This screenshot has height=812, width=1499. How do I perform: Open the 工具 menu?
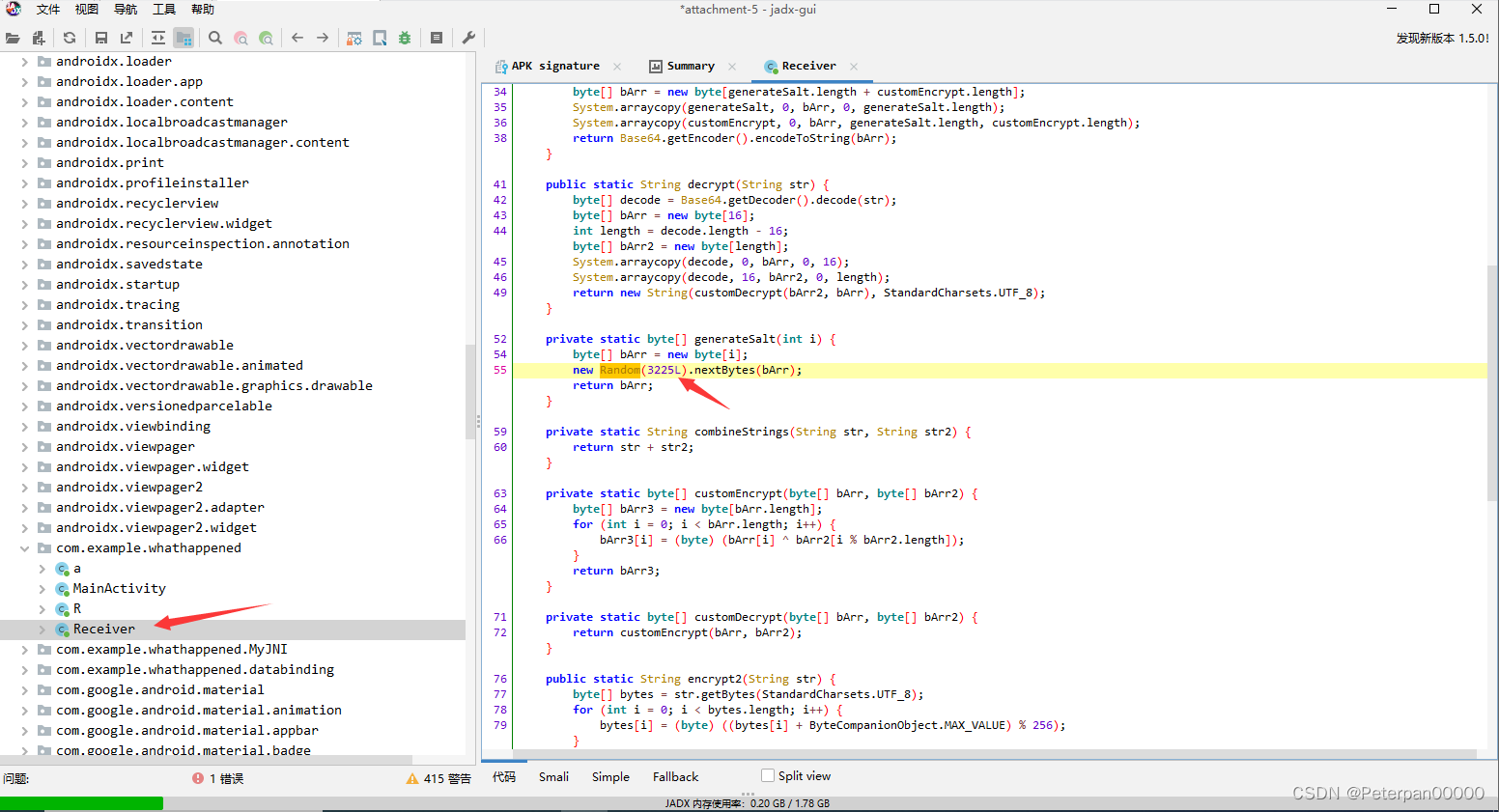coord(164,9)
